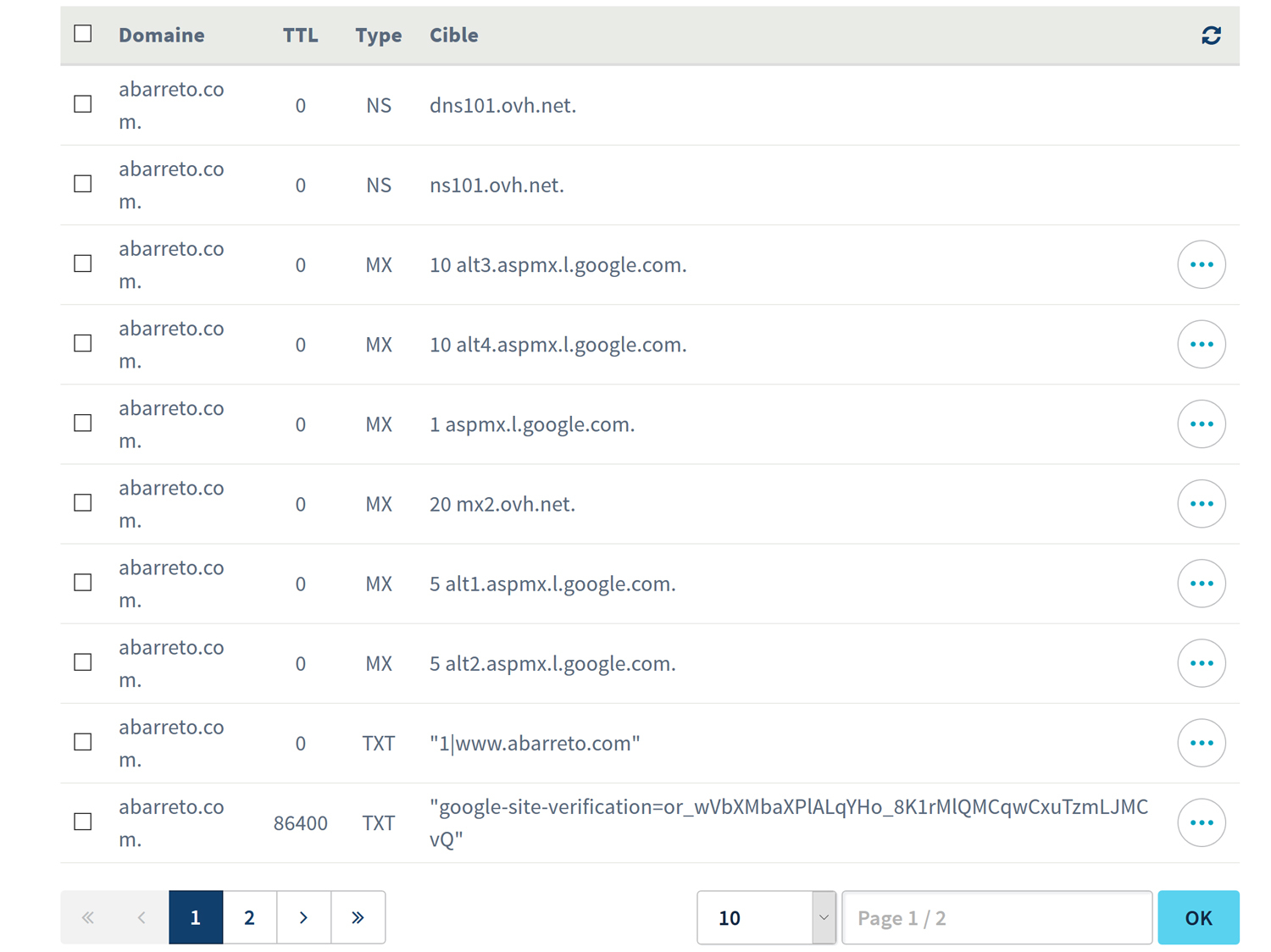The height and width of the screenshot is (952, 1271).
Task: Open actions menu for 1|www.abarreto.com TXT record
Action: click(1201, 743)
